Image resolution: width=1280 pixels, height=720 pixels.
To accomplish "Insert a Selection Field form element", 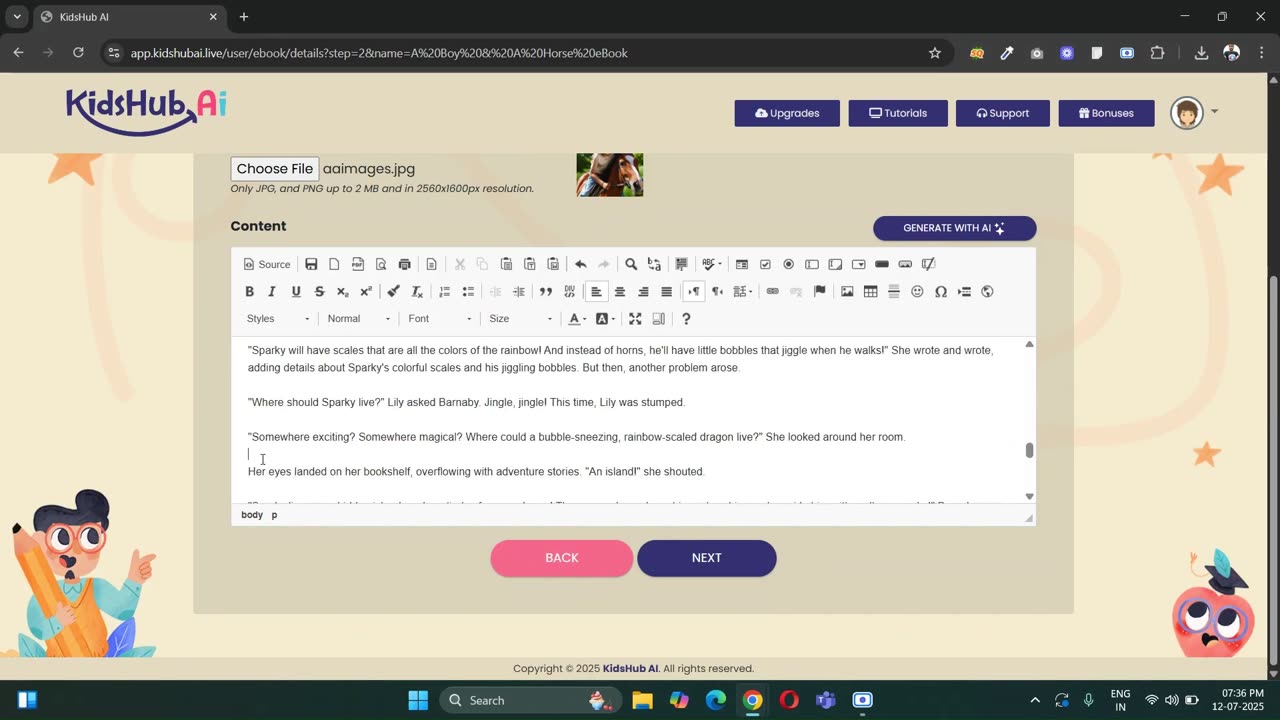I will 858,264.
